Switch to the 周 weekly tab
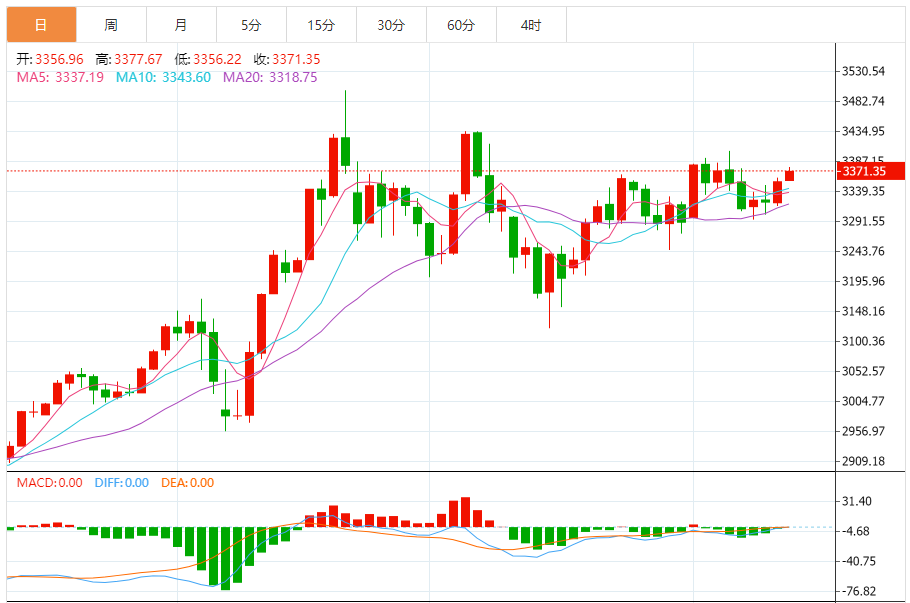 pos(111,25)
